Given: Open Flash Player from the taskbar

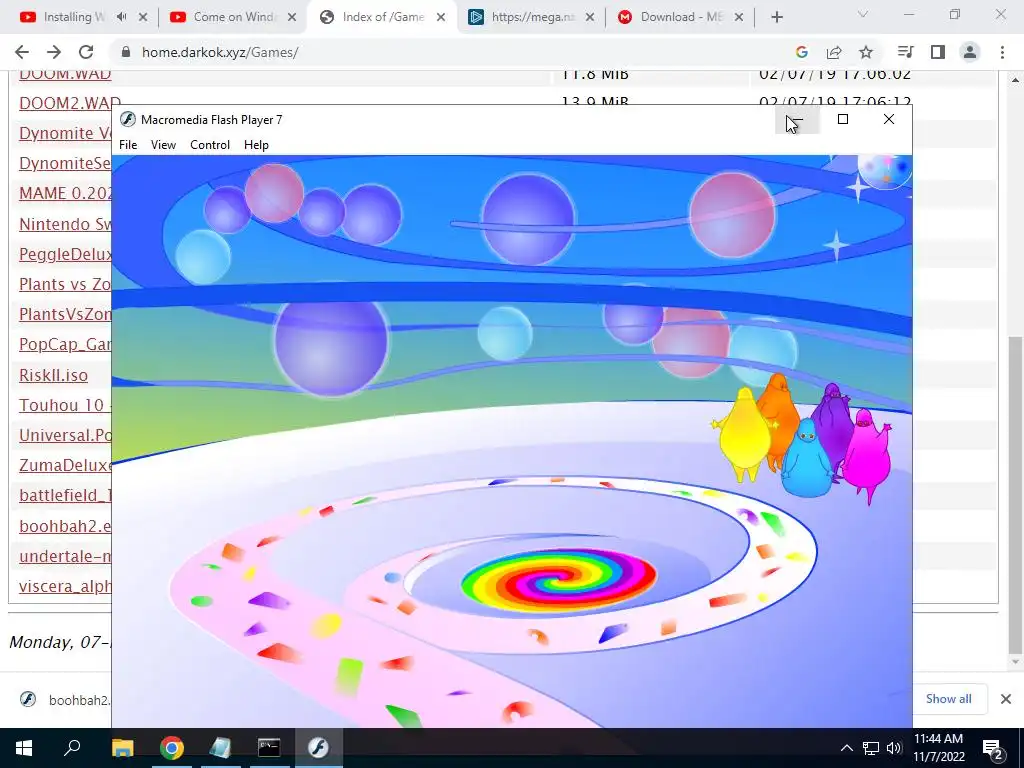Looking at the screenshot, I should point(318,748).
